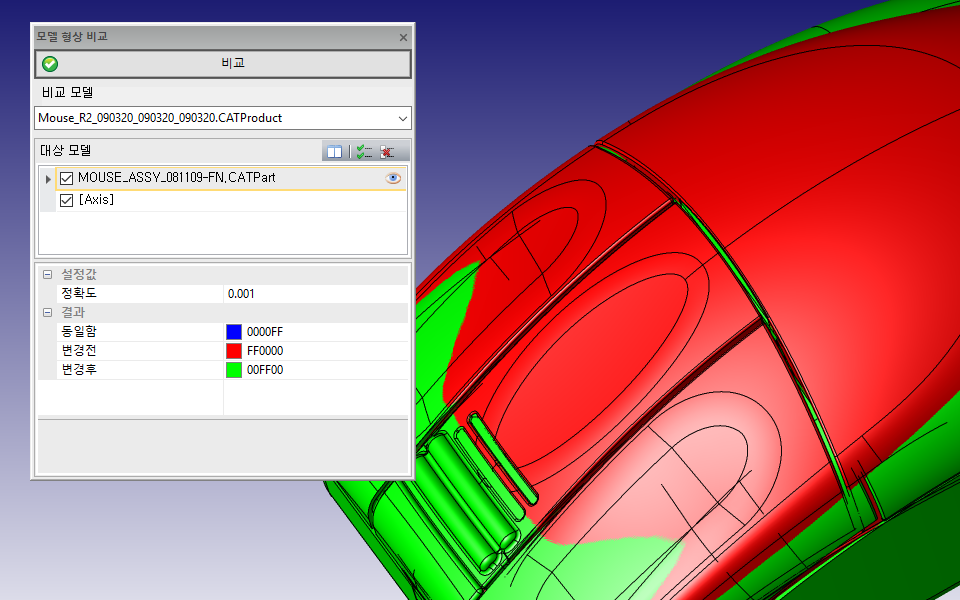Click the 모델 형상 비교 panel title bar
The width and height of the screenshot is (960, 600).
click(200, 37)
